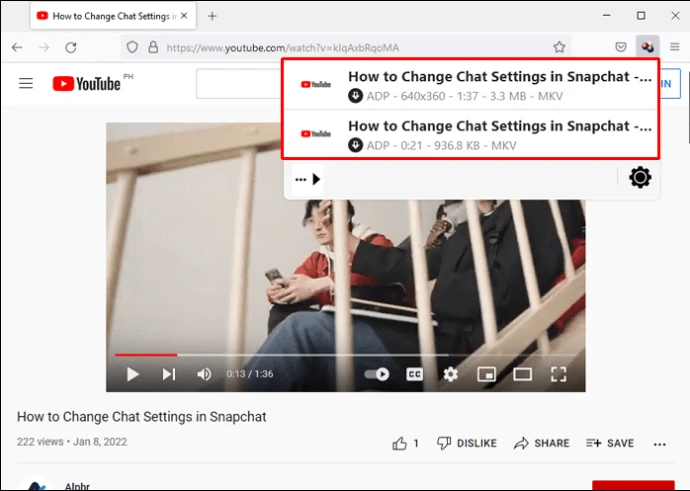
Task: Switch to theater mode
Action: click(522, 374)
